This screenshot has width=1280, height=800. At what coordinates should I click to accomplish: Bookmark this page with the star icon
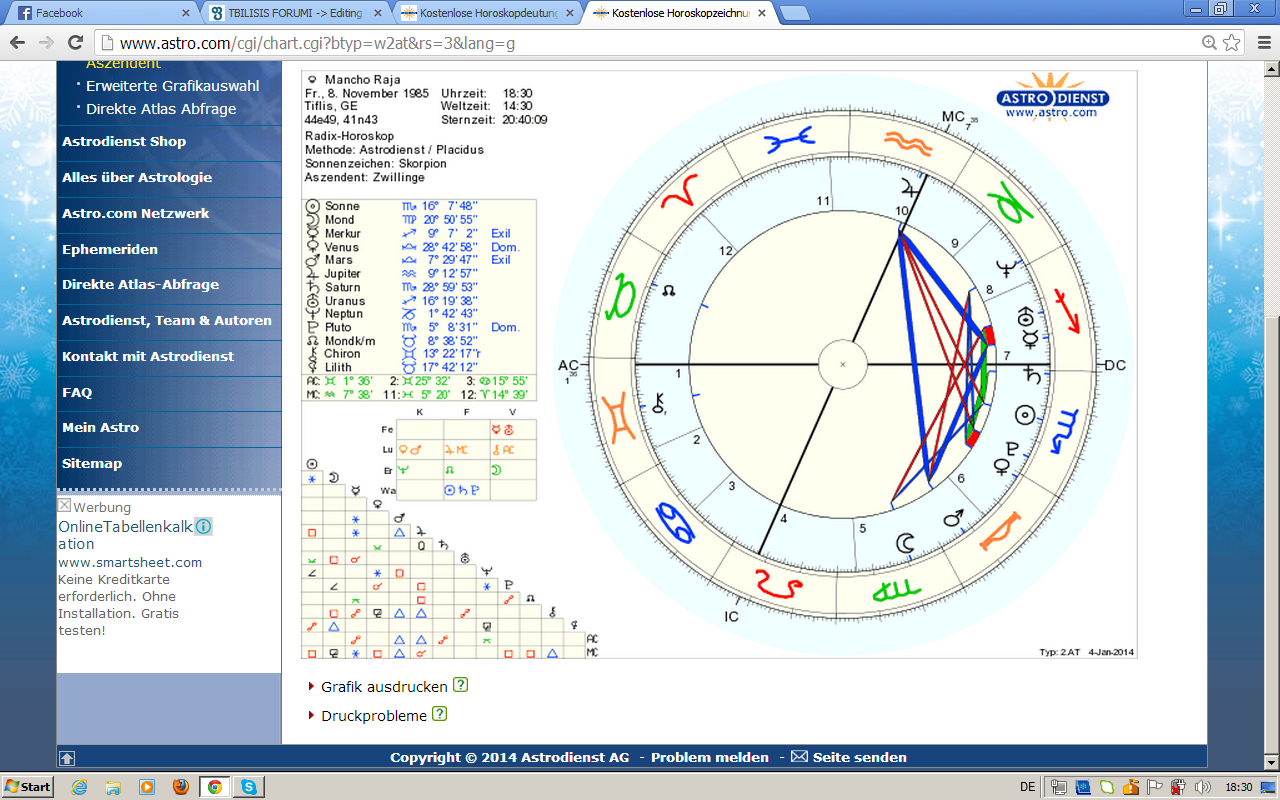1232,43
